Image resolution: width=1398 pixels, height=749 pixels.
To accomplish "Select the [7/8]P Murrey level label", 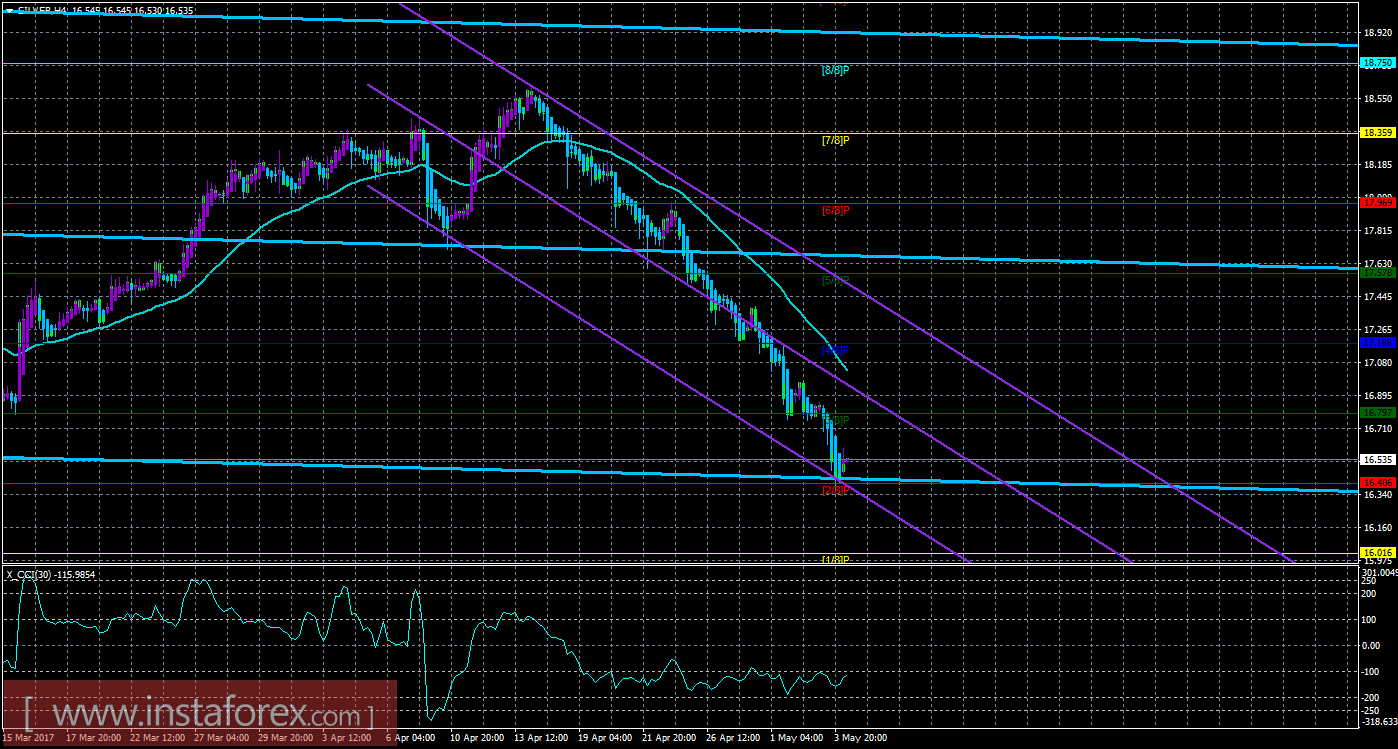I will [x=835, y=140].
